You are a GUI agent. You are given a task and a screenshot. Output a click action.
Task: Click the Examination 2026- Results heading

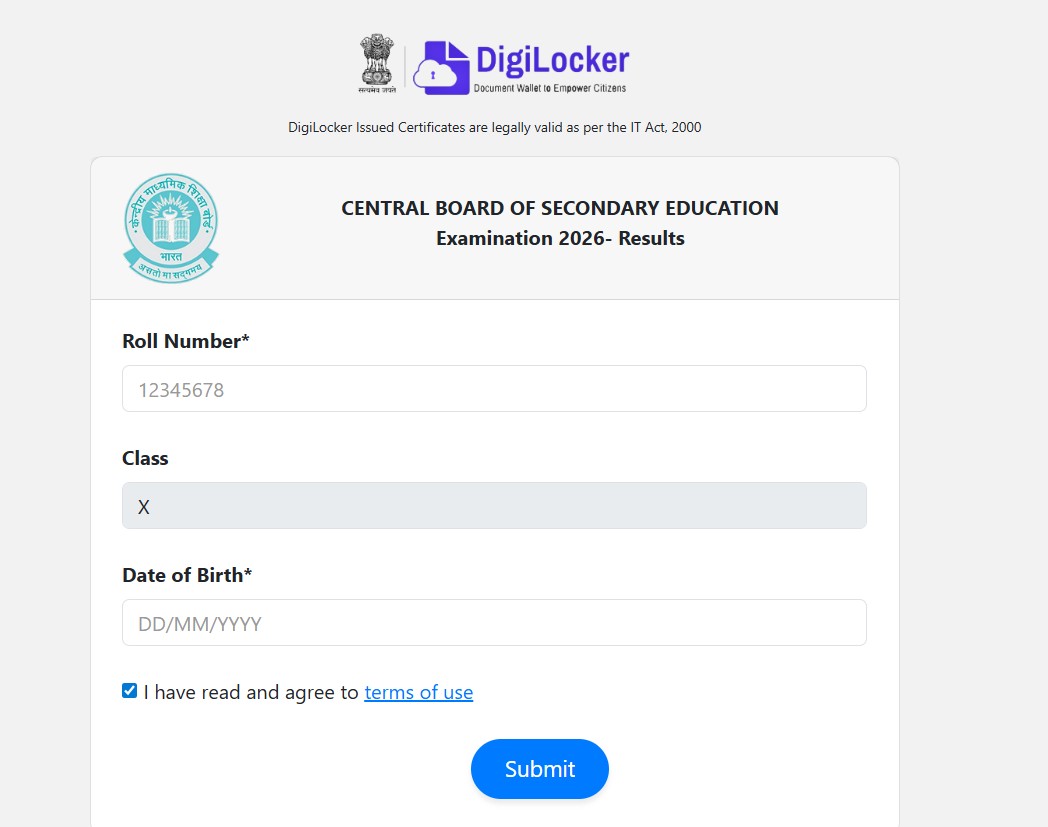click(559, 238)
